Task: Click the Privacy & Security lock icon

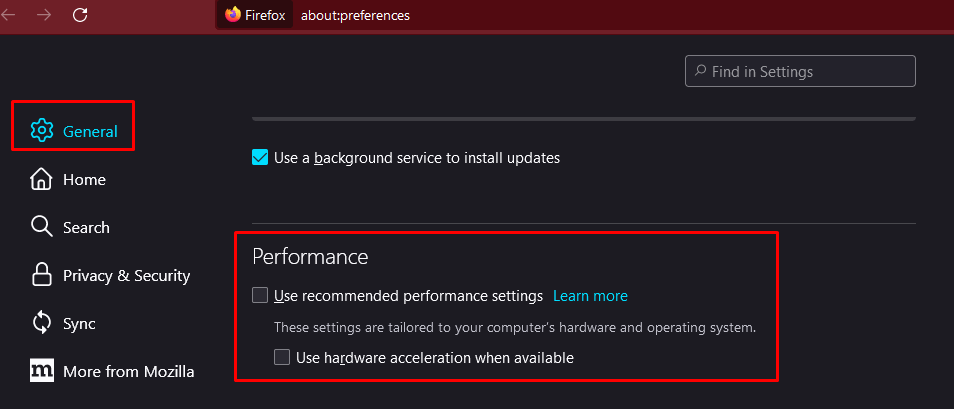Action: (42, 275)
